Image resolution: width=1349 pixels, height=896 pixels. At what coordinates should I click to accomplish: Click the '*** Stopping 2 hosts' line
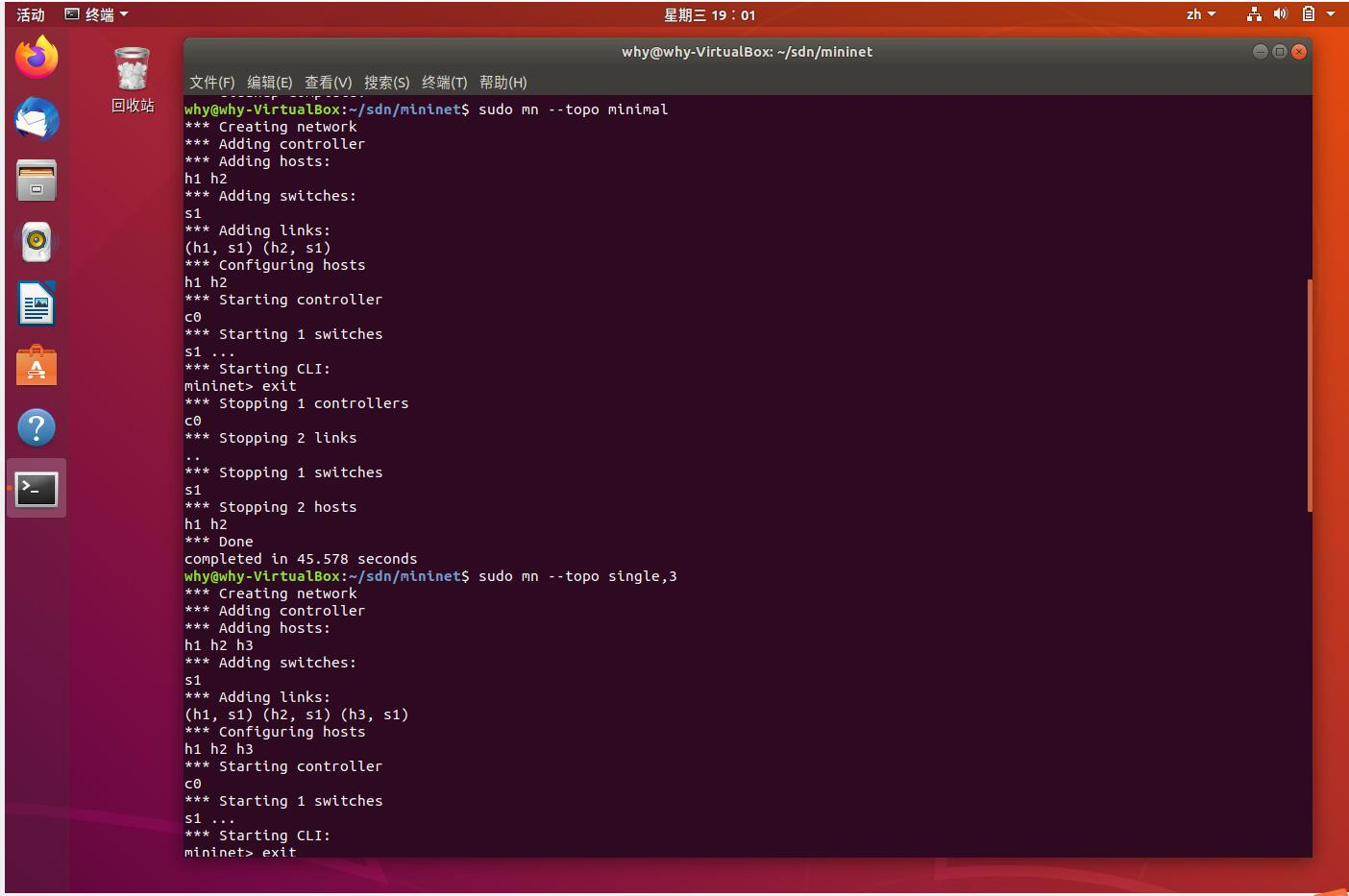270,507
